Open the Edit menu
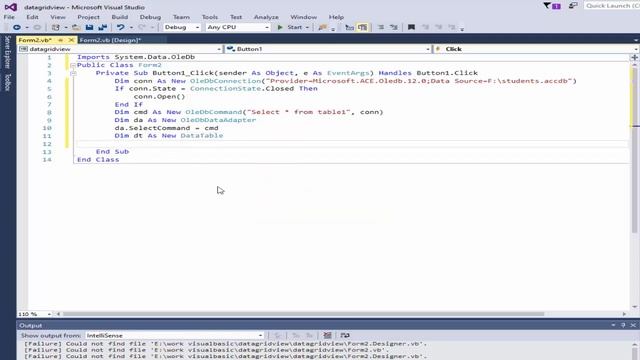Viewport: 640px width, 360px height. [x=32, y=17]
